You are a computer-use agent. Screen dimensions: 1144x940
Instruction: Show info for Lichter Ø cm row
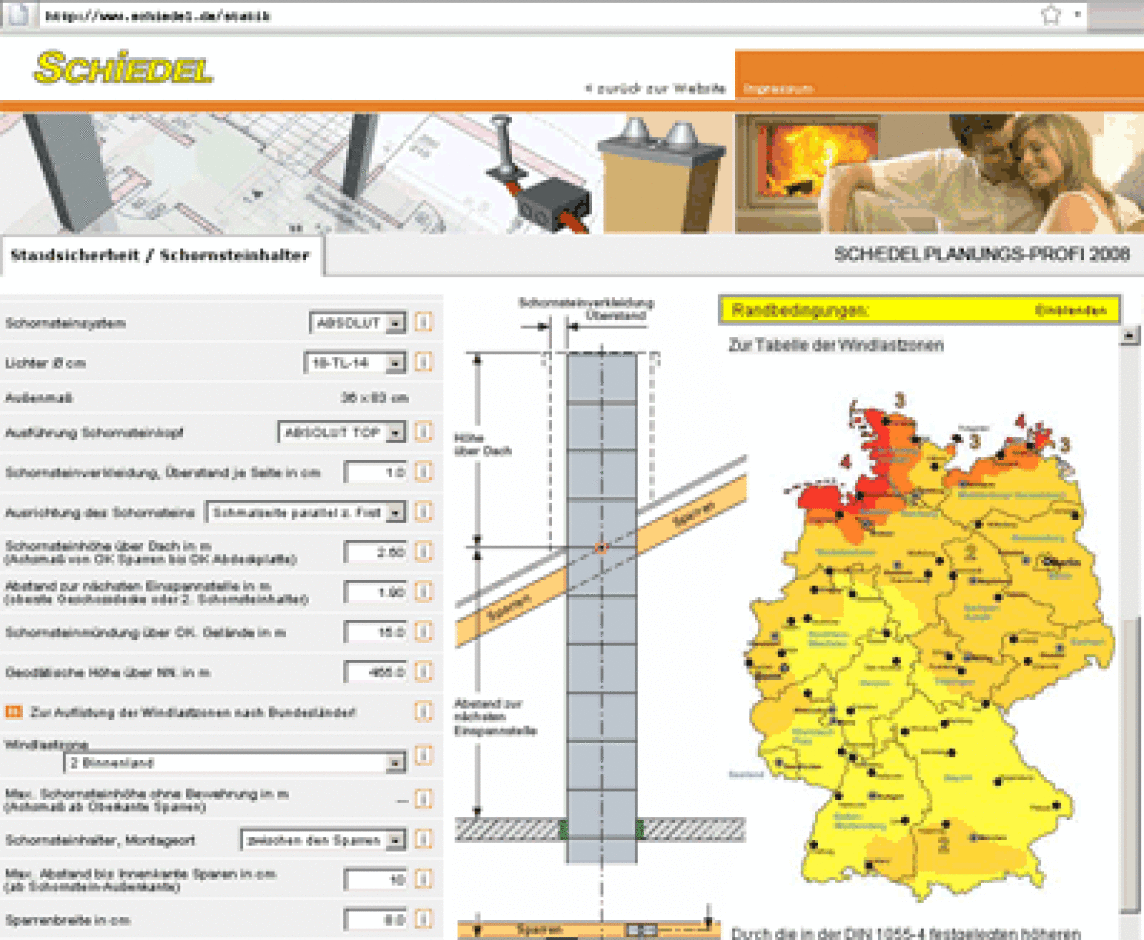(424, 362)
